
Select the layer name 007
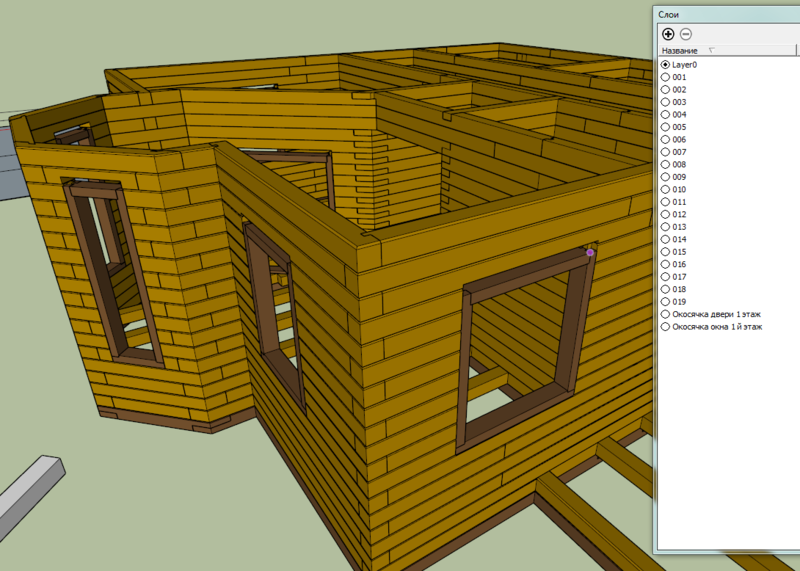point(679,152)
